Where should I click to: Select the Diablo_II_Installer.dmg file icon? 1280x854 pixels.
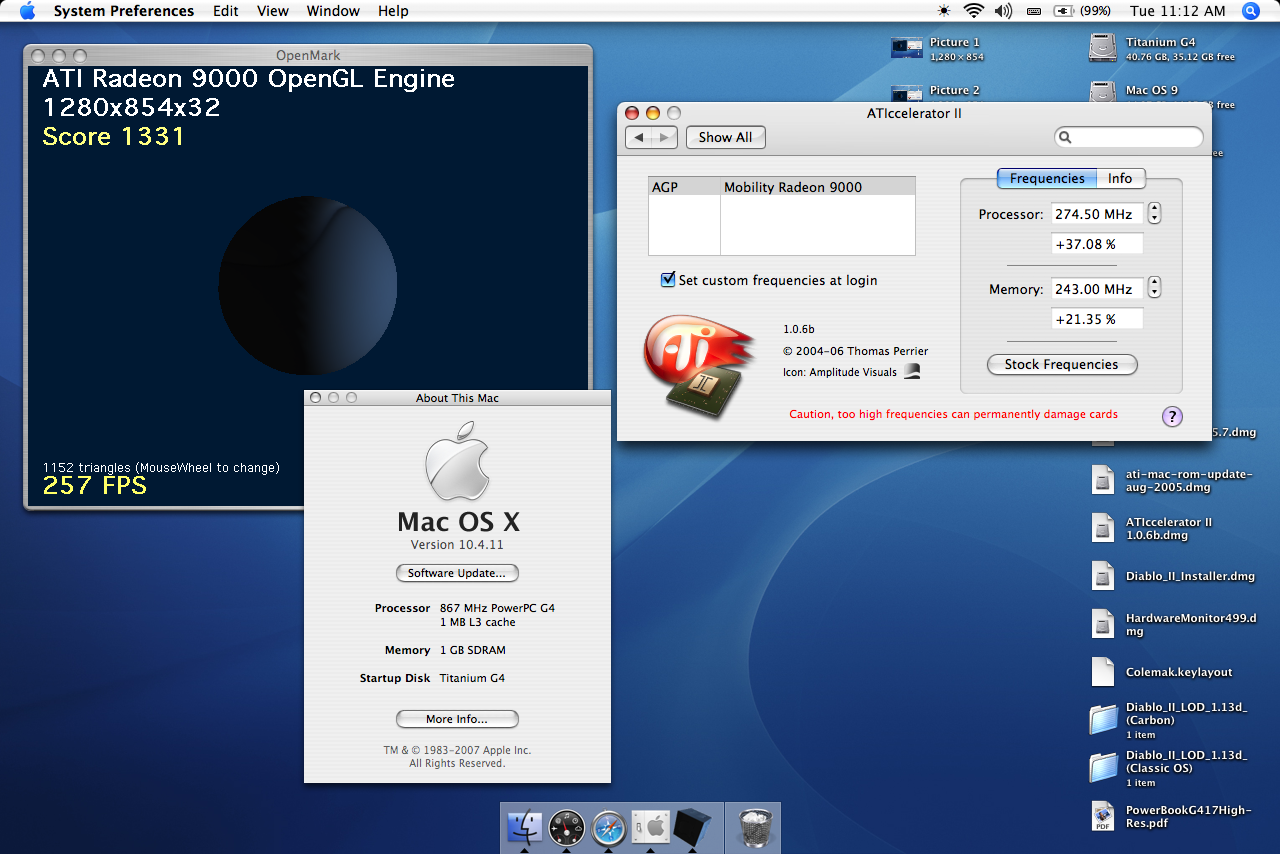coord(1102,576)
